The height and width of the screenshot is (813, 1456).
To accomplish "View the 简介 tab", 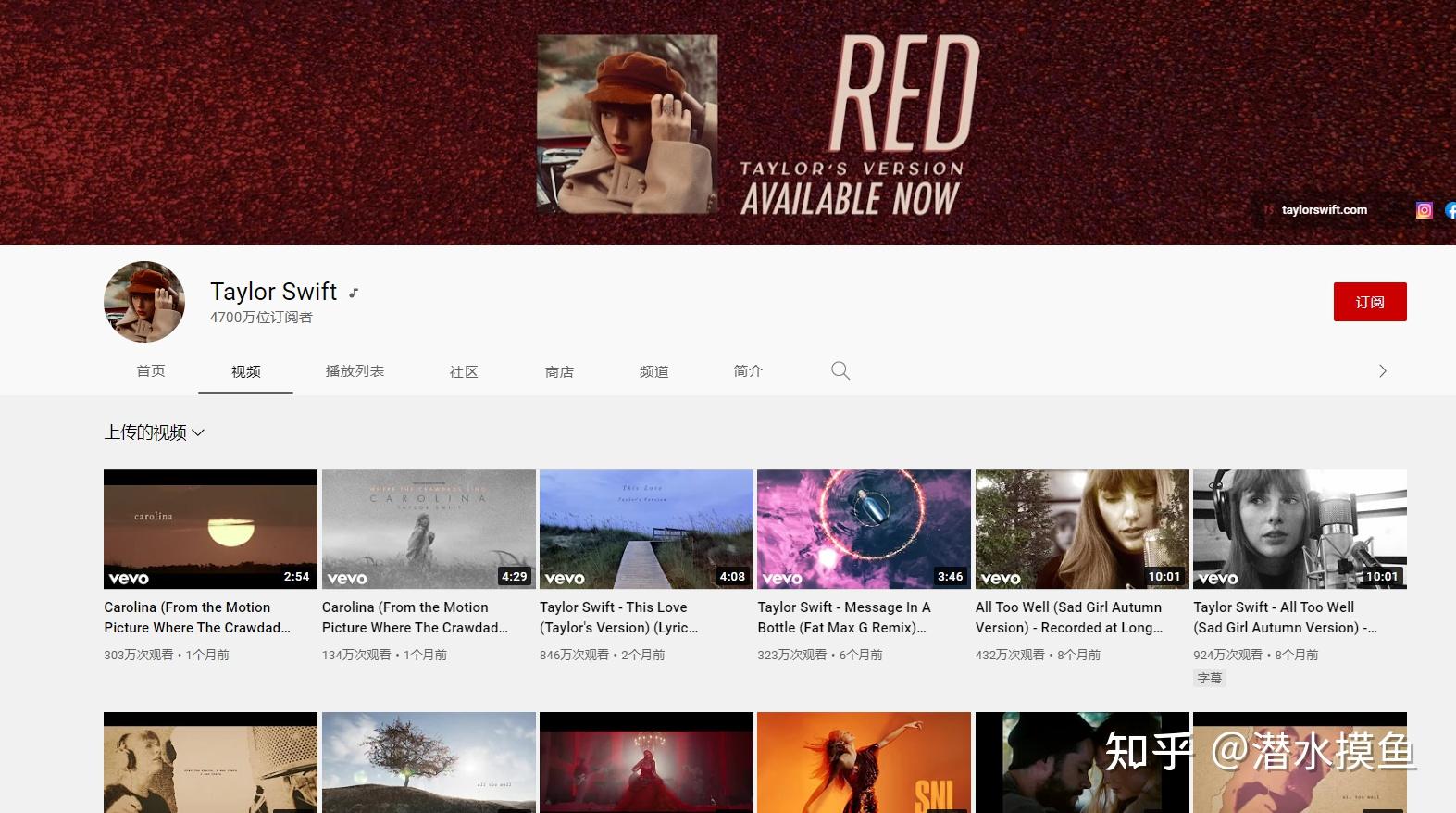I will 748,371.
